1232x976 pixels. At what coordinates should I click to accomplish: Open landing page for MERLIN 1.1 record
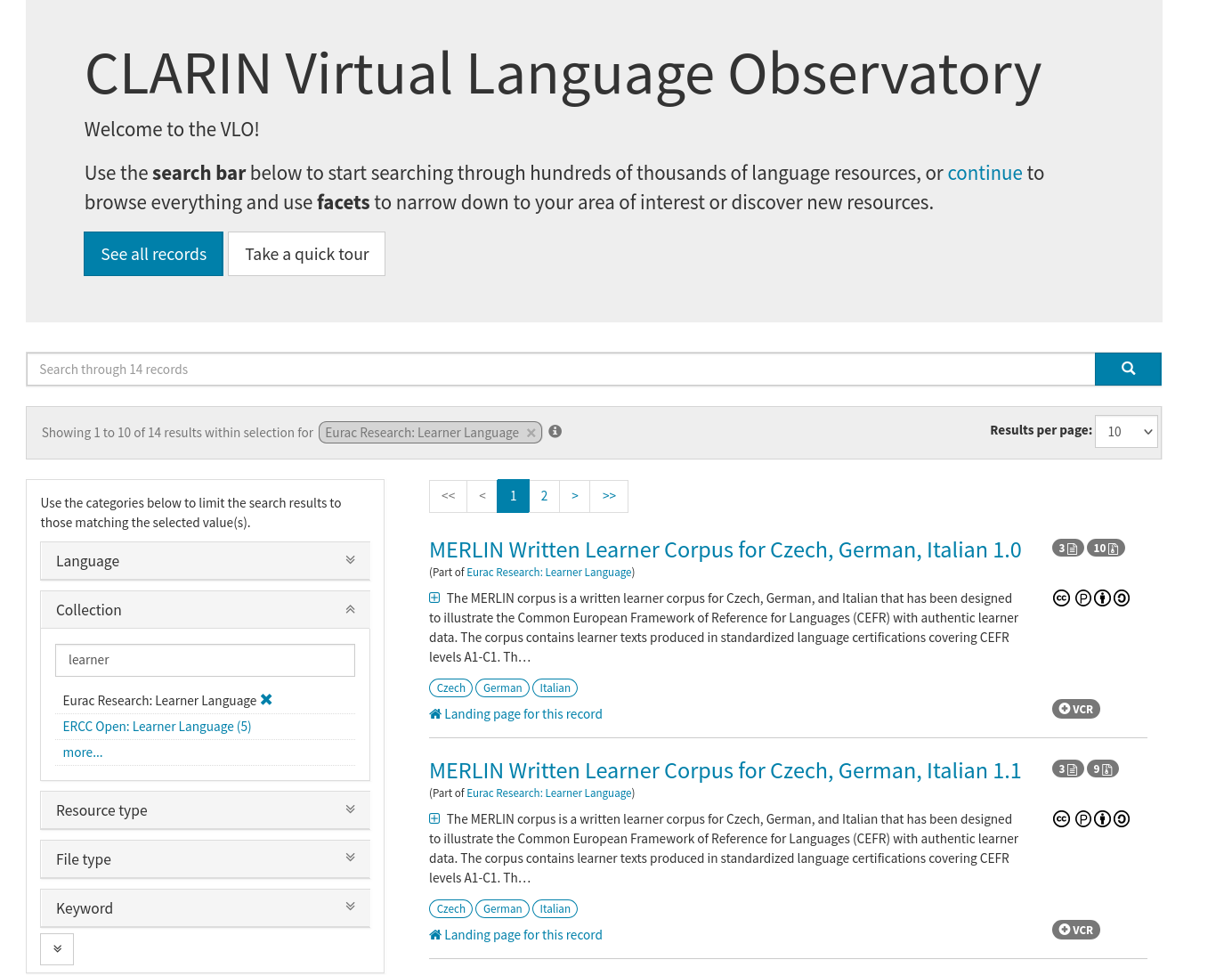click(x=515, y=935)
